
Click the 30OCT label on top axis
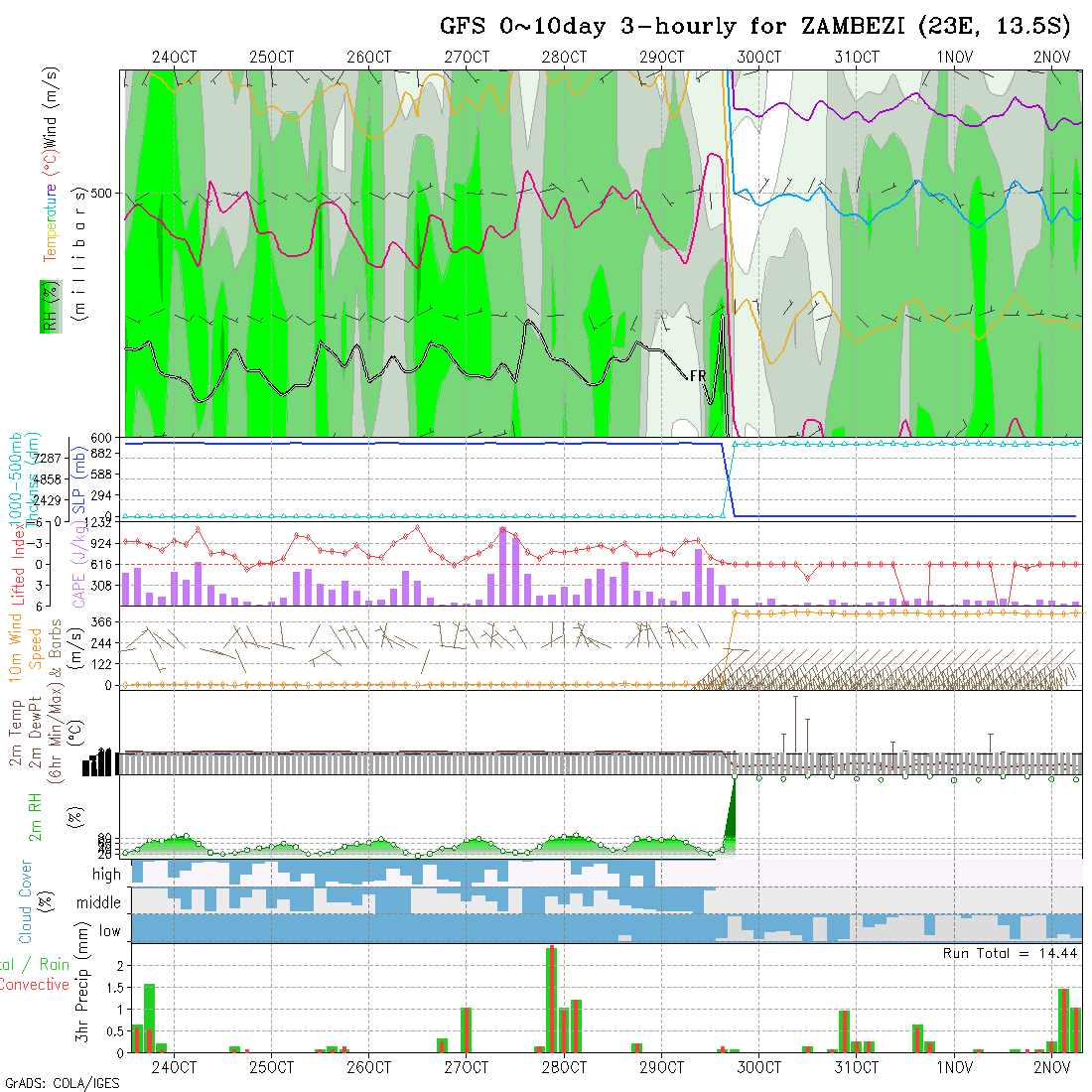point(758,58)
